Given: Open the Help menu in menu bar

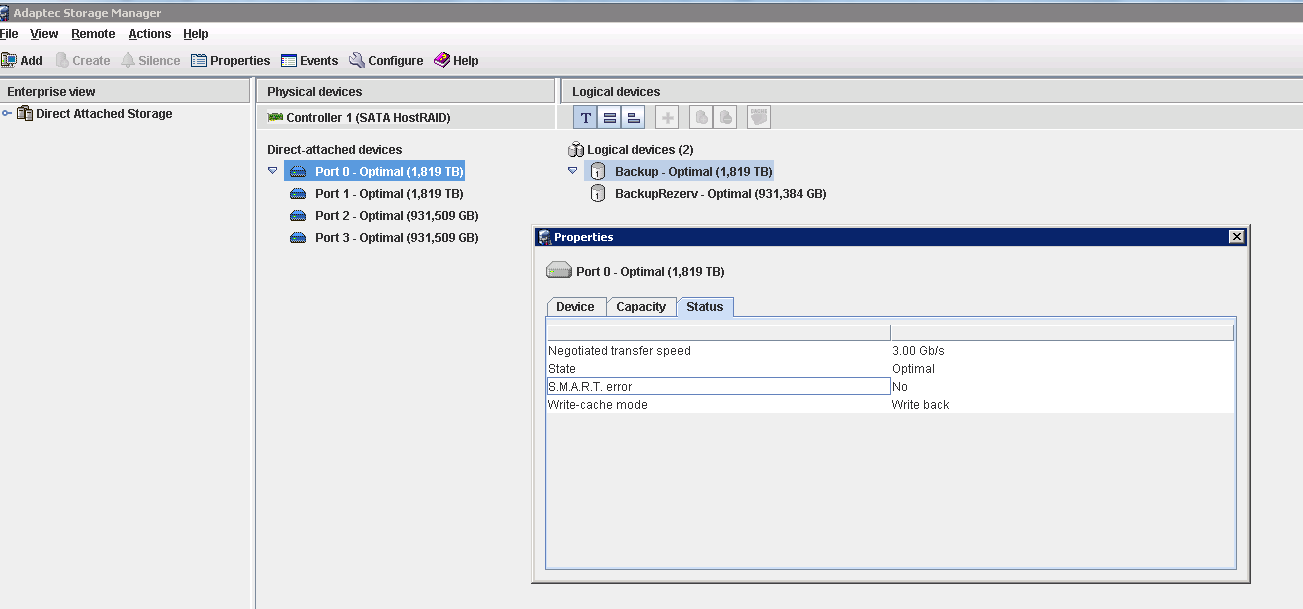Looking at the screenshot, I should [x=196, y=34].
